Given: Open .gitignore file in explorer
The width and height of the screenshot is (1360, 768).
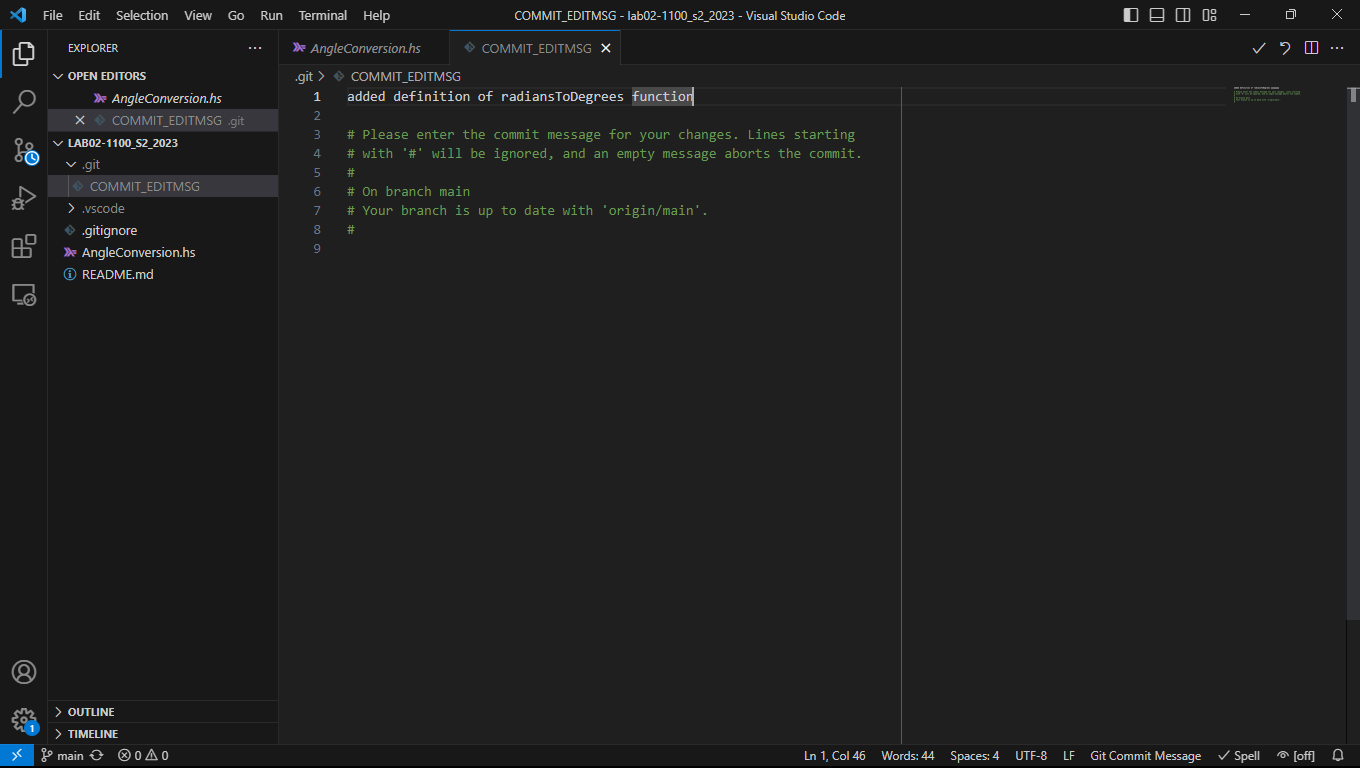Looking at the screenshot, I should click(x=163, y=230).
